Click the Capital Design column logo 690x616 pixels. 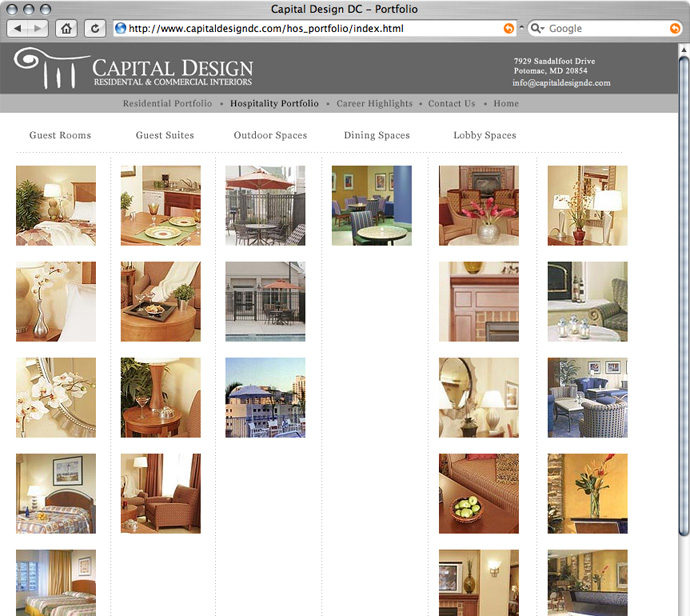click(x=133, y=68)
